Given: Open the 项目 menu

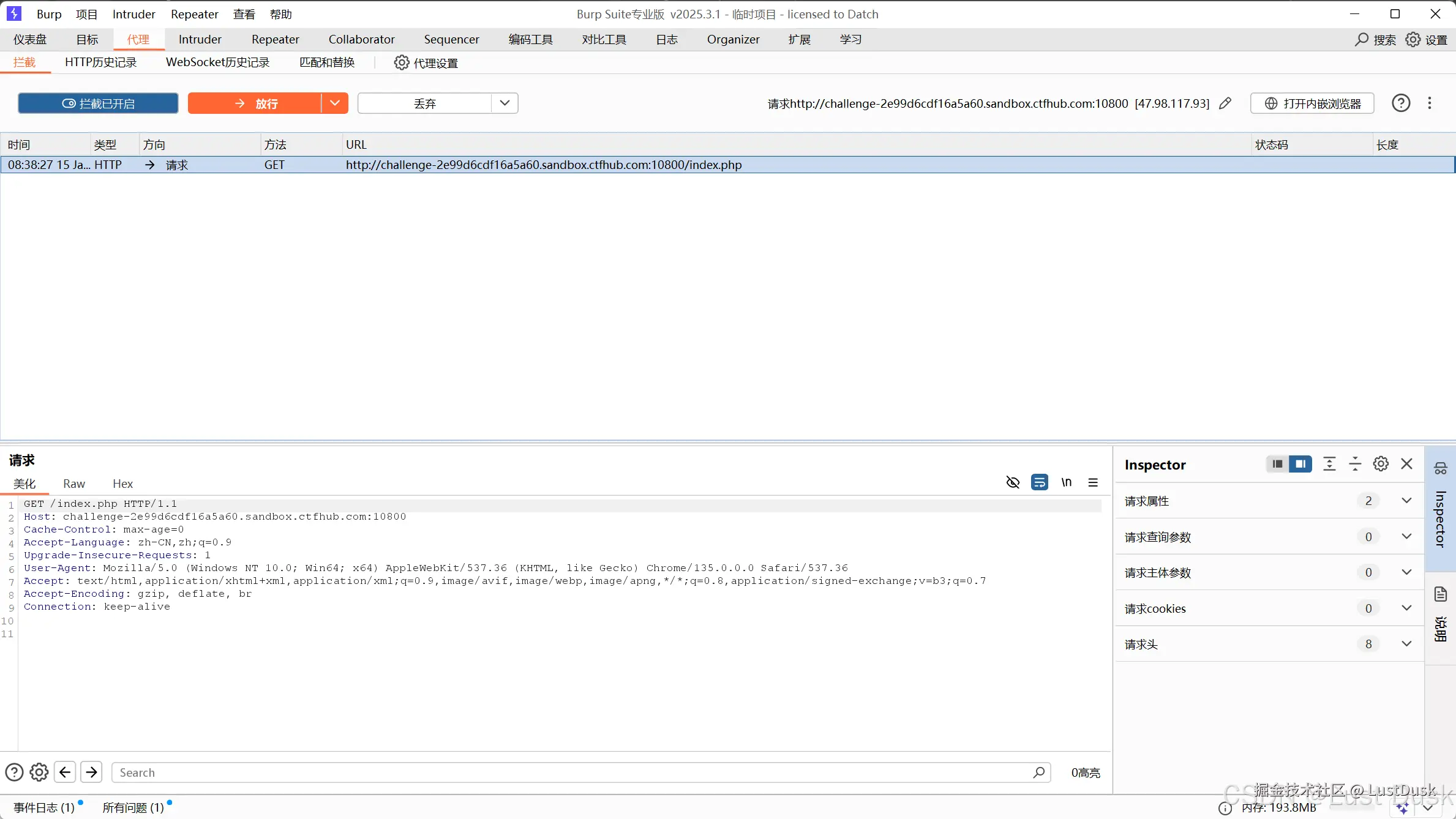Looking at the screenshot, I should pyautogui.click(x=86, y=14).
